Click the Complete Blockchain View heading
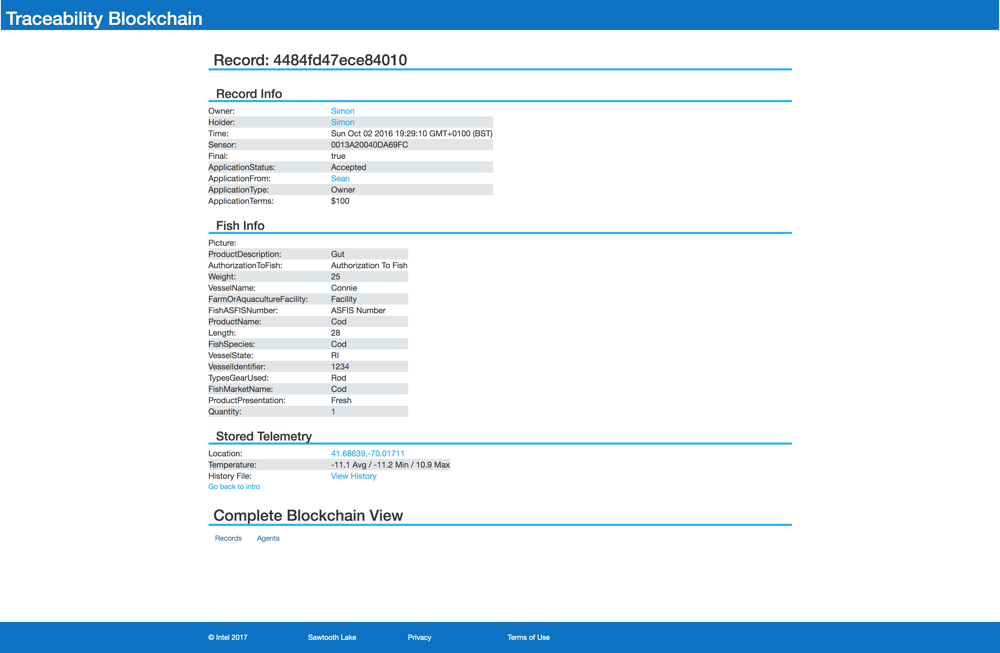The height and width of the screenshot is (653, 1000). 308,515
